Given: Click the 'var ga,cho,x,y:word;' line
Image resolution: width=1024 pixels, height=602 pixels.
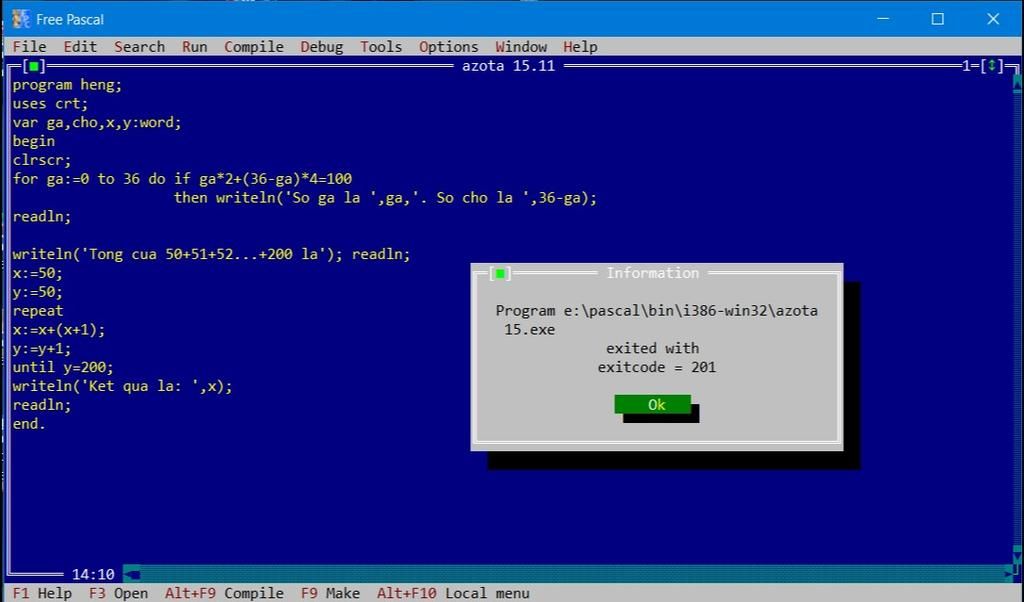Looking at the screenshot, I should pyautogui.click(x=97, y=123).
